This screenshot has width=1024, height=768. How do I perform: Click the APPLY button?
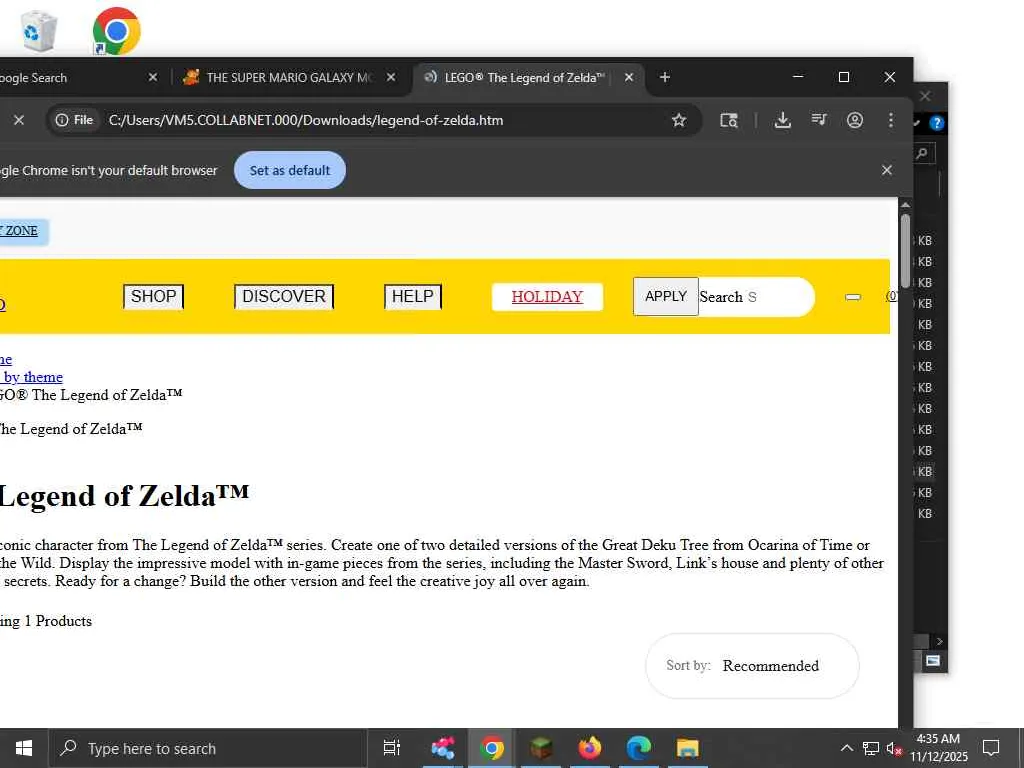[x=665, y=296]
